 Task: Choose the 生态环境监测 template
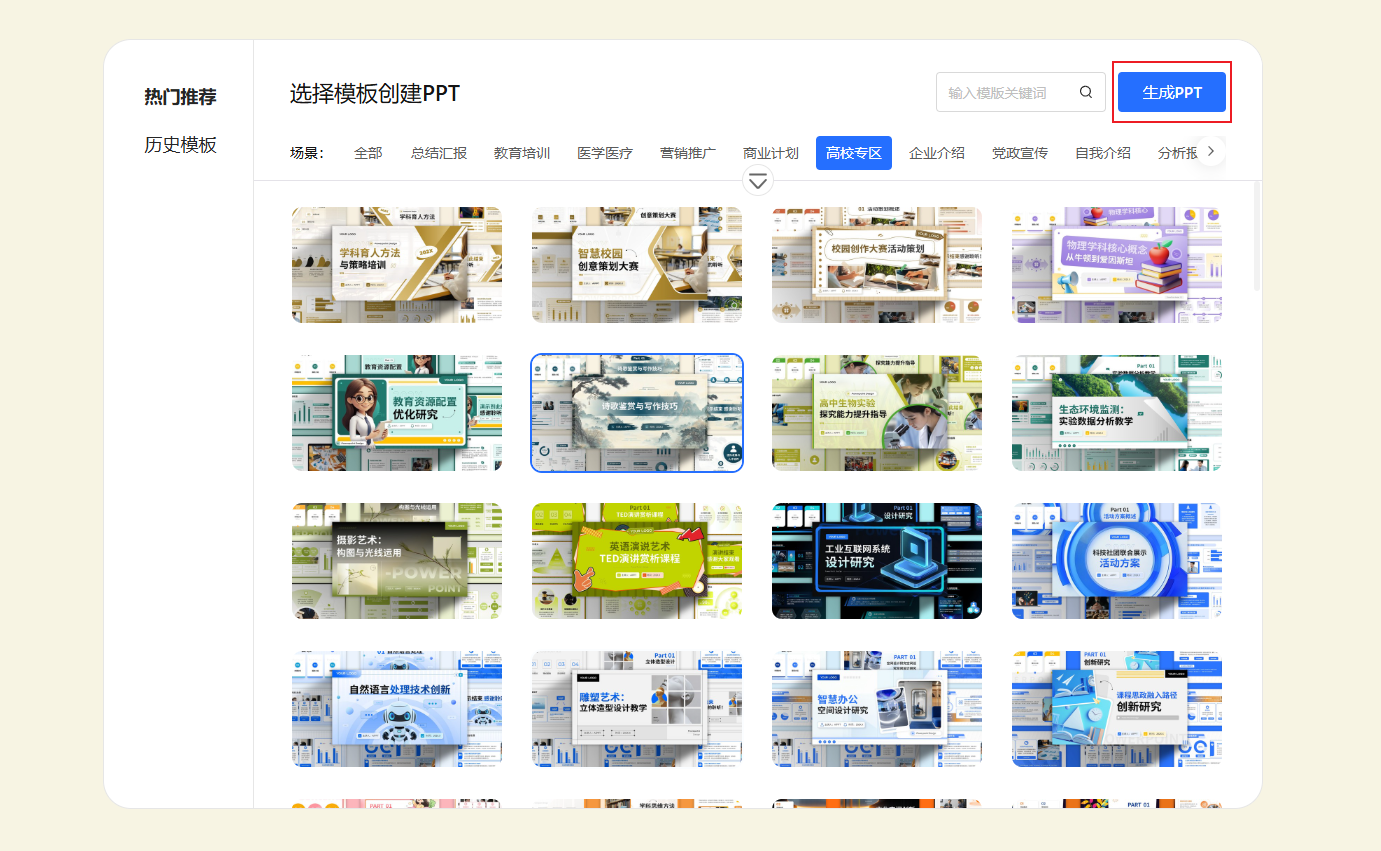(x=1117, y=413)
